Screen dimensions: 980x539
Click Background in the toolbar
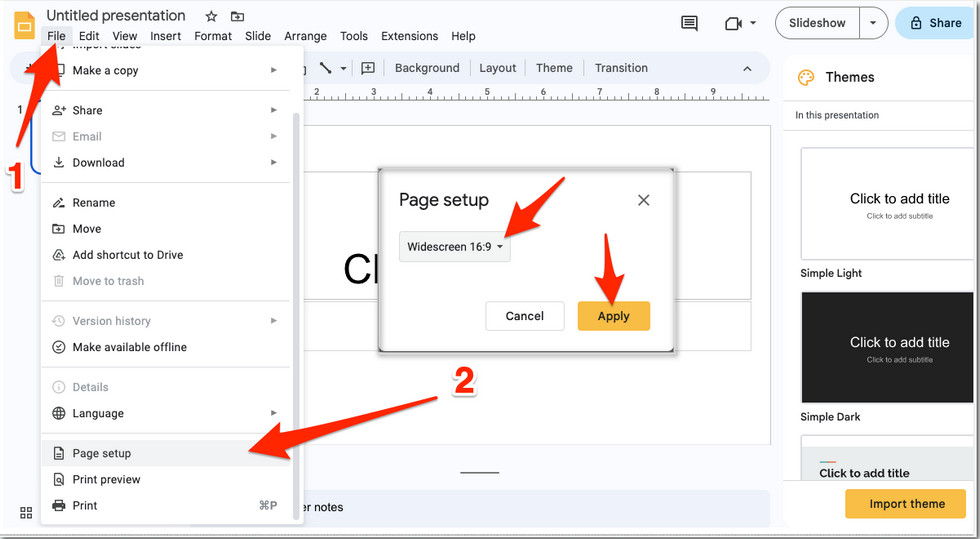tap(427, 68)
